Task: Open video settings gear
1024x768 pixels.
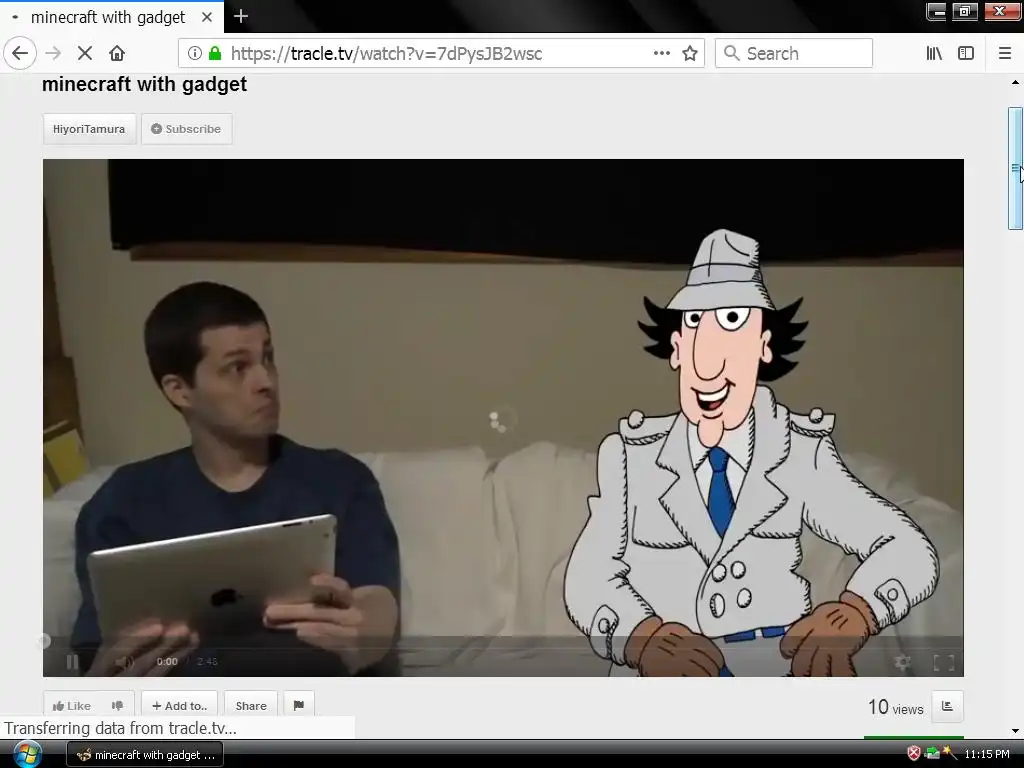Action: 903,662
